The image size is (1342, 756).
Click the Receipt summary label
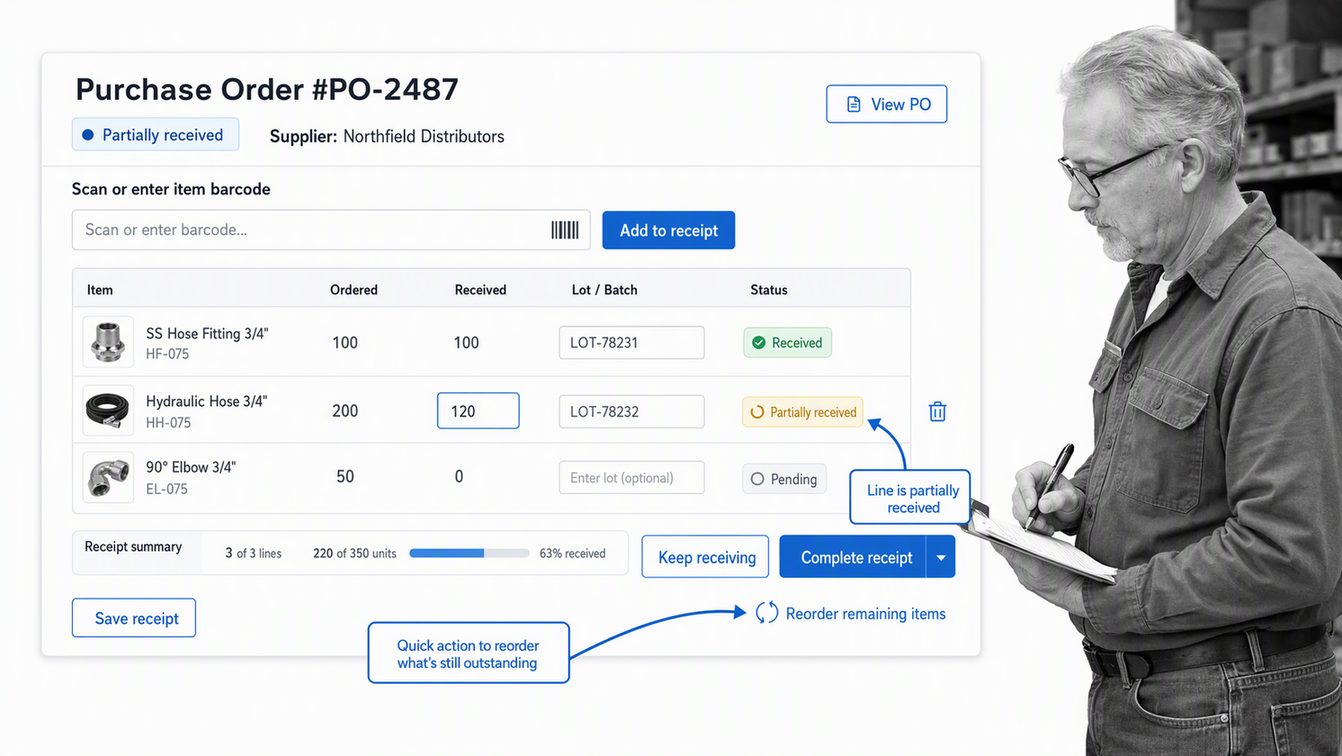pyautogui.click(x=133, y=547)
